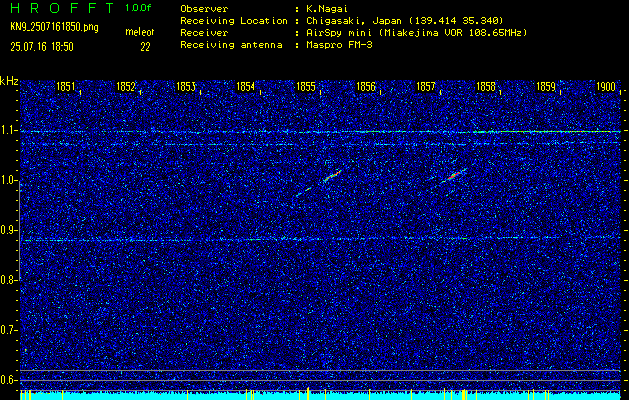Click the 1856 time marker
Screen dimensions: 629x400
(366, 87)
